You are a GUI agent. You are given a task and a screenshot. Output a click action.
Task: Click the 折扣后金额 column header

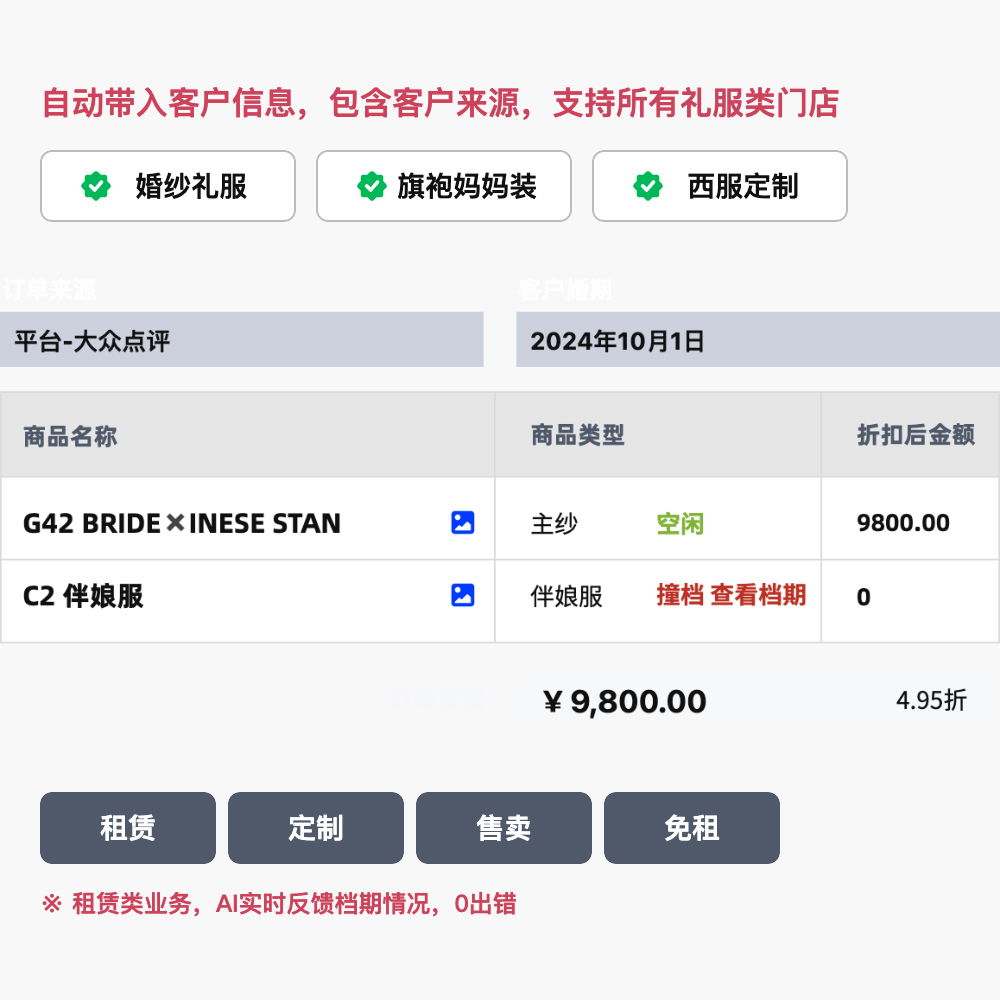916,435
